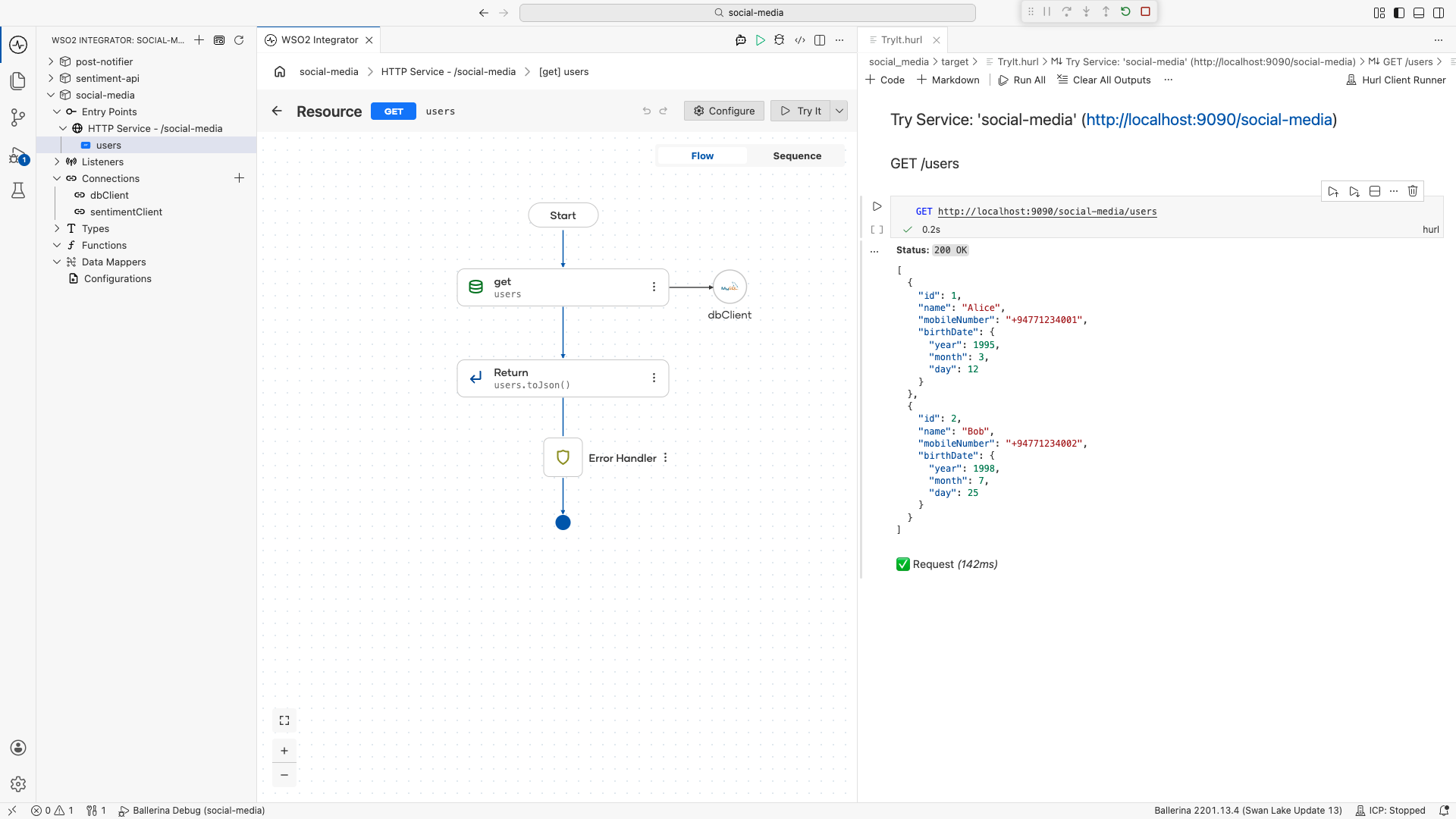
Task: Select the WSO2 Integrator tab
Action: [x=318, y=40]
